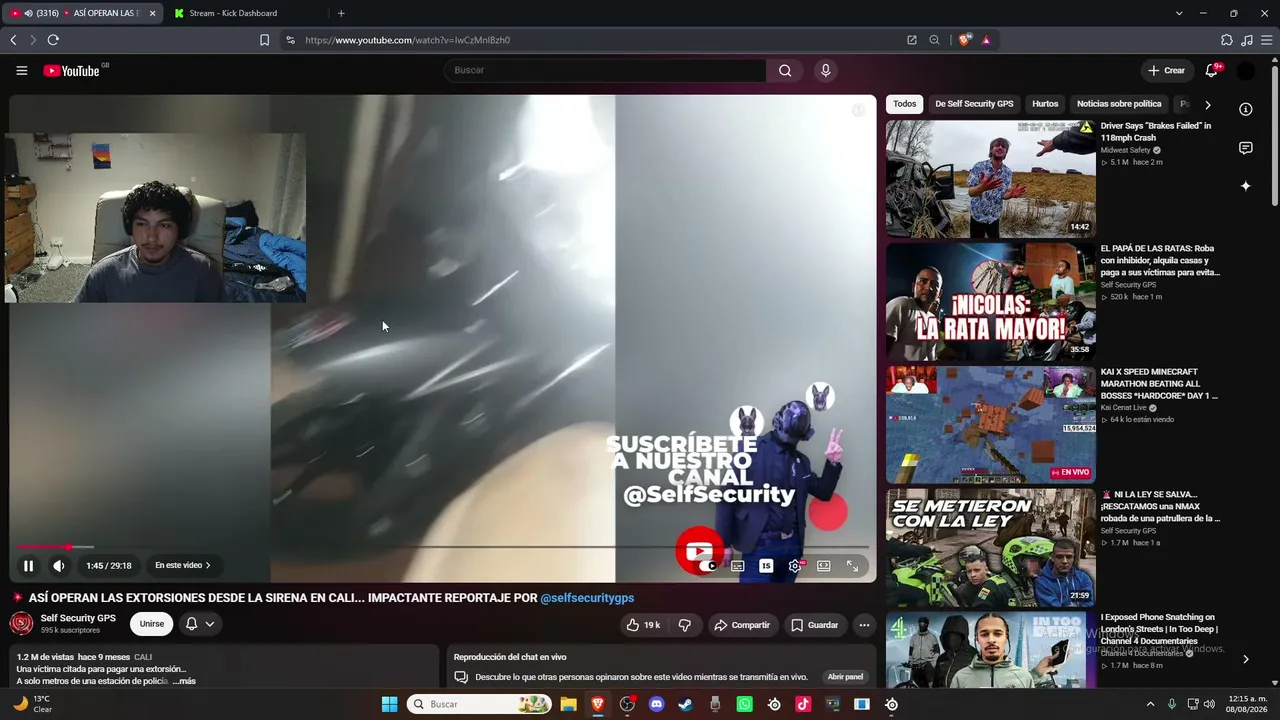
Task: Open the sparkle icon in the side panel
Action: pos(1246,186)
